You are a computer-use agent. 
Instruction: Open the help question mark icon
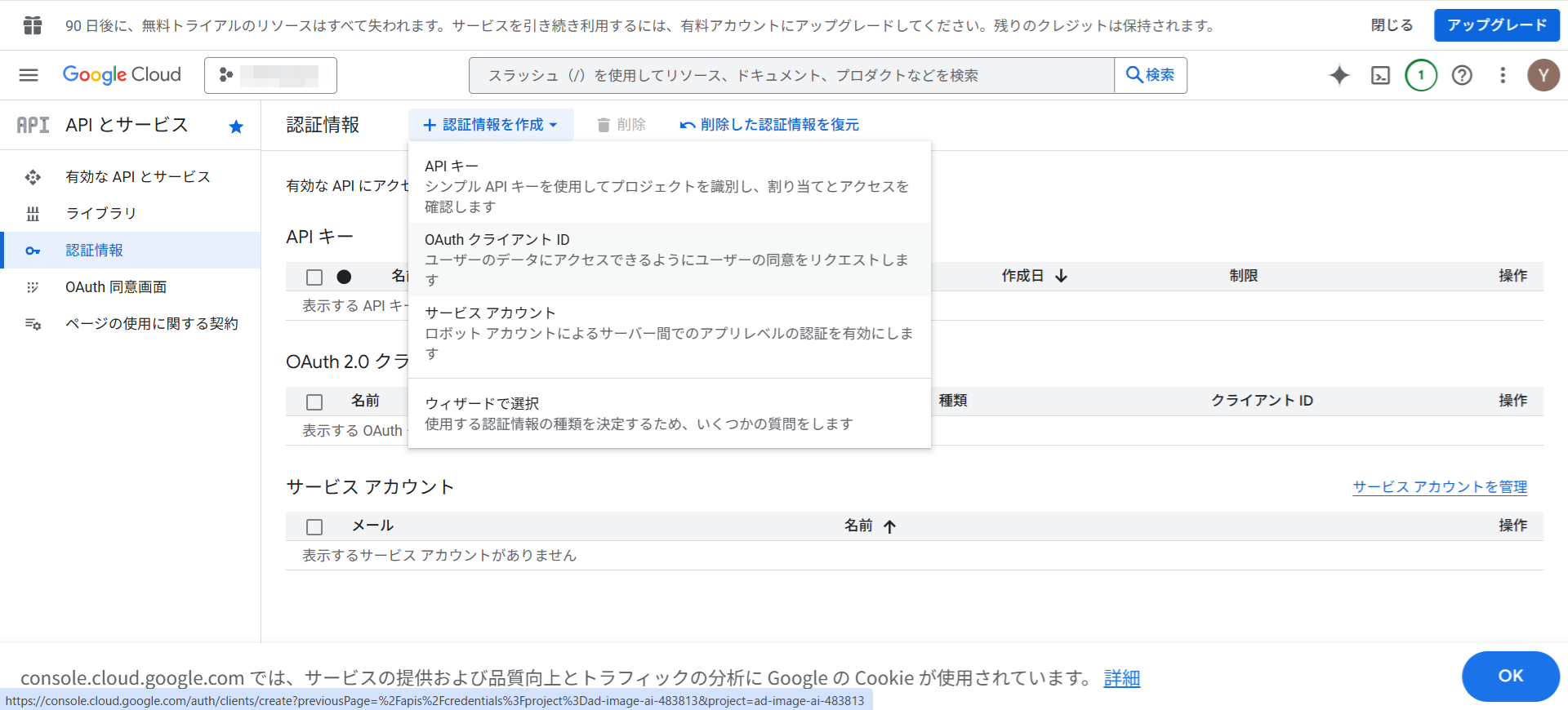click(1462, 75)
